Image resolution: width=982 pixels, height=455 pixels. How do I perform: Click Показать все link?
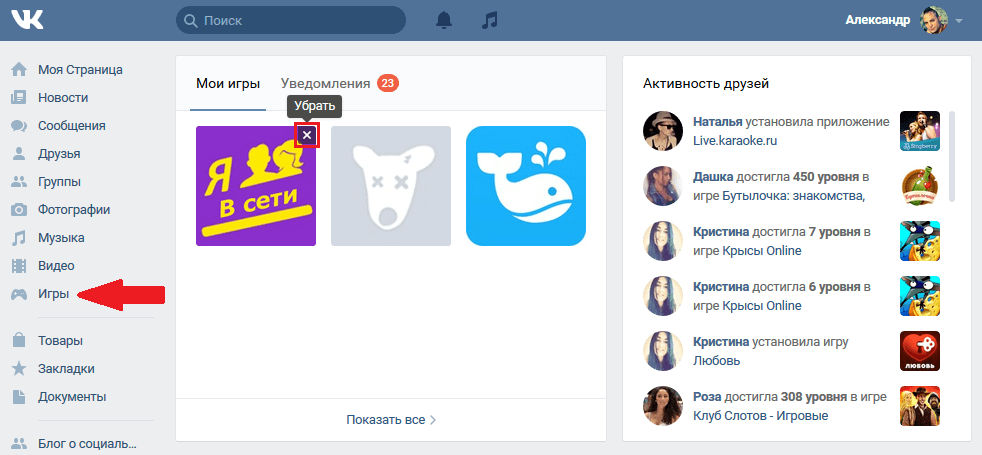pos(386,420)
